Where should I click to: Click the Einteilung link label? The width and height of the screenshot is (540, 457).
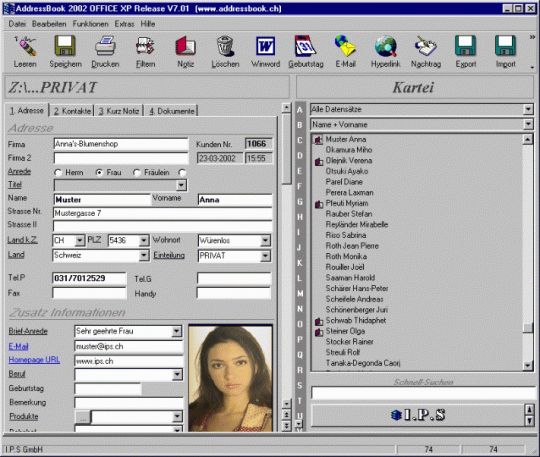point(169,256)
